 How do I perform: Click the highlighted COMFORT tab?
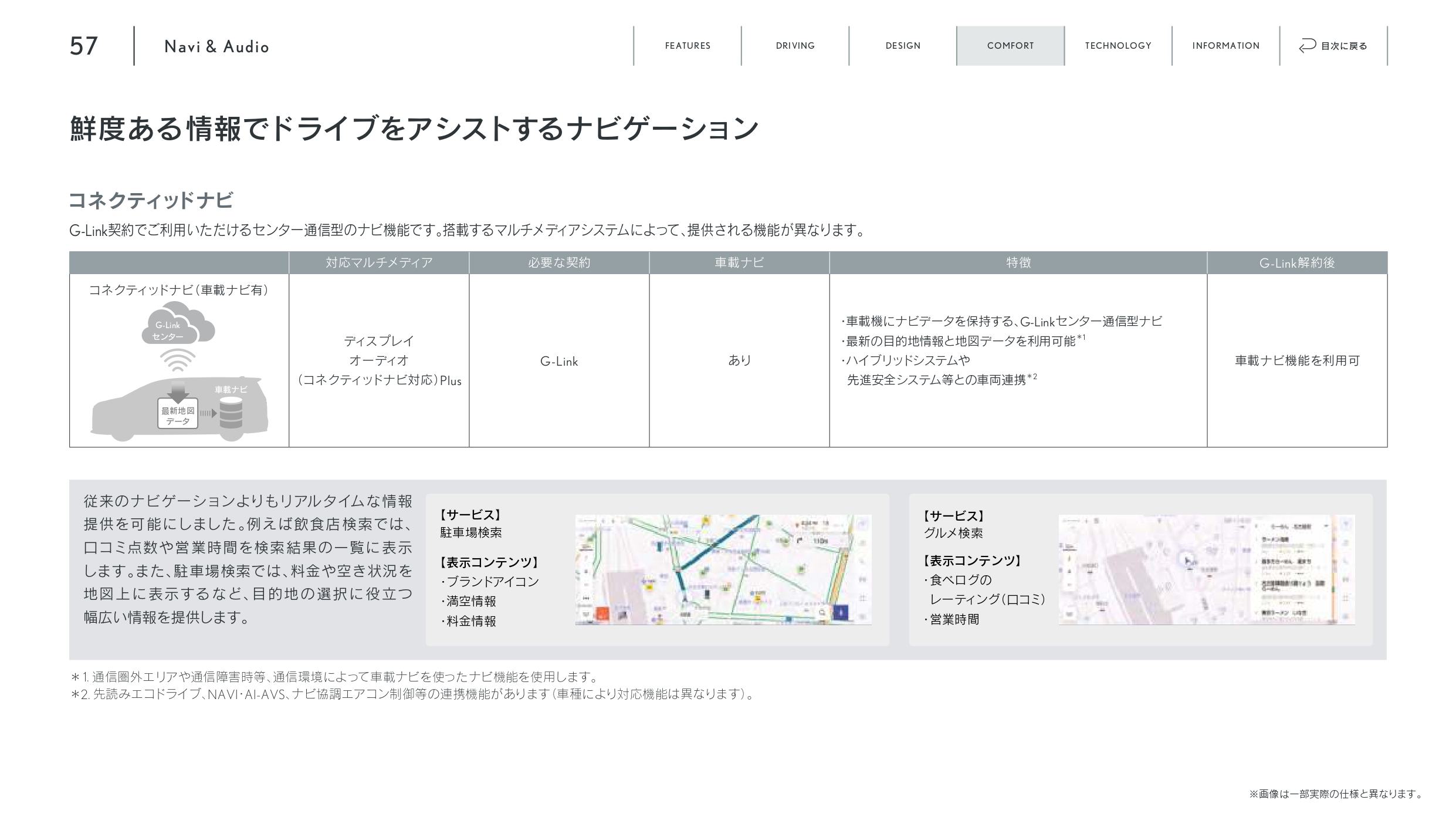tap(1010, 46)
